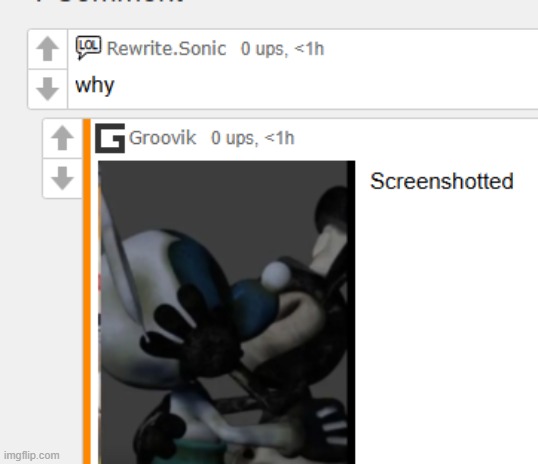Screen dimensions: 538x464
Task: Click the LOL speech bubble user icon
Action: coord(88,47)
